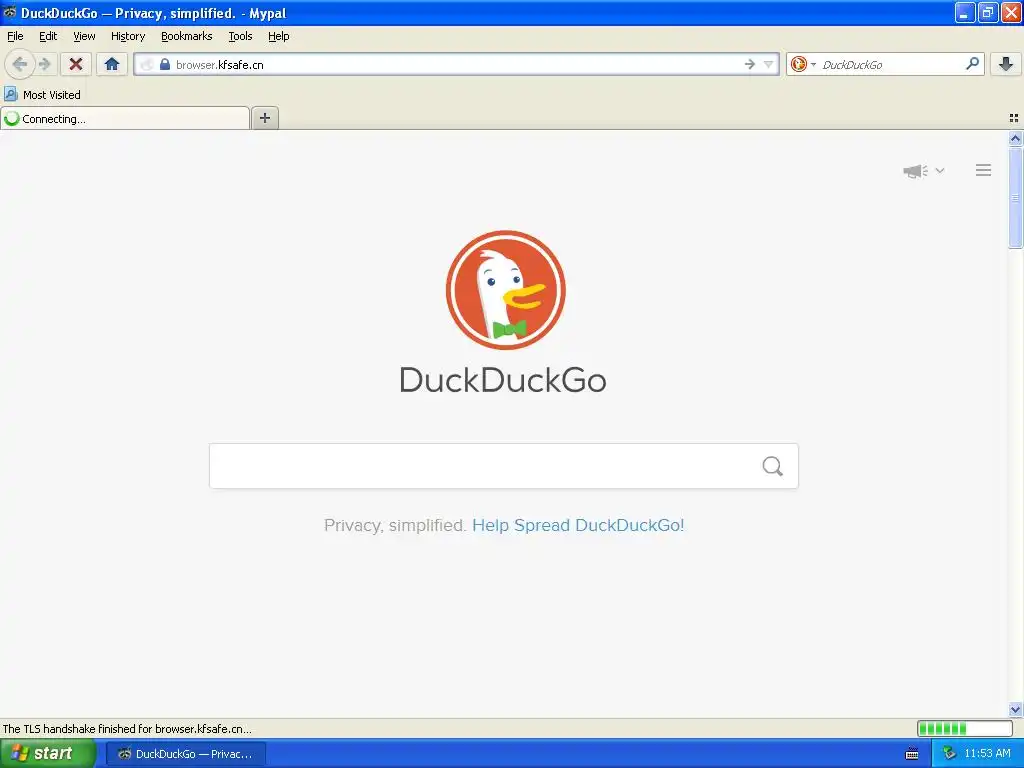Expand the chevron next to the megaphone

click(x=940, y=170)
